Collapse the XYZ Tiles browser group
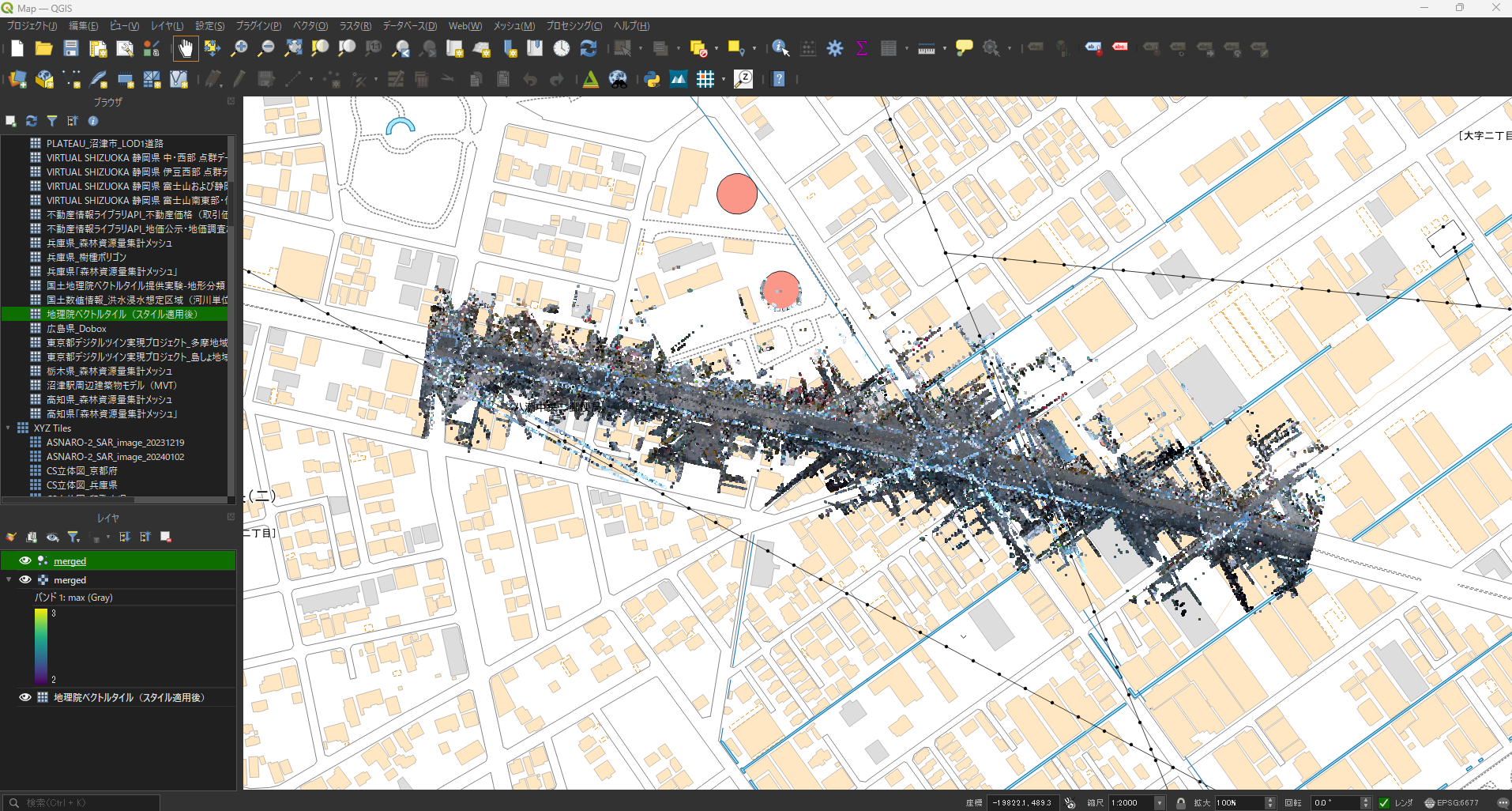The image size is (1512, 811). 9,428
